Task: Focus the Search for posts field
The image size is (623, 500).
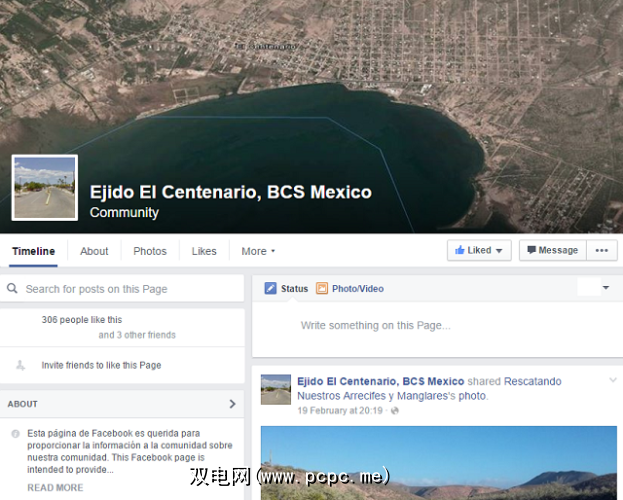Action: 122,289
